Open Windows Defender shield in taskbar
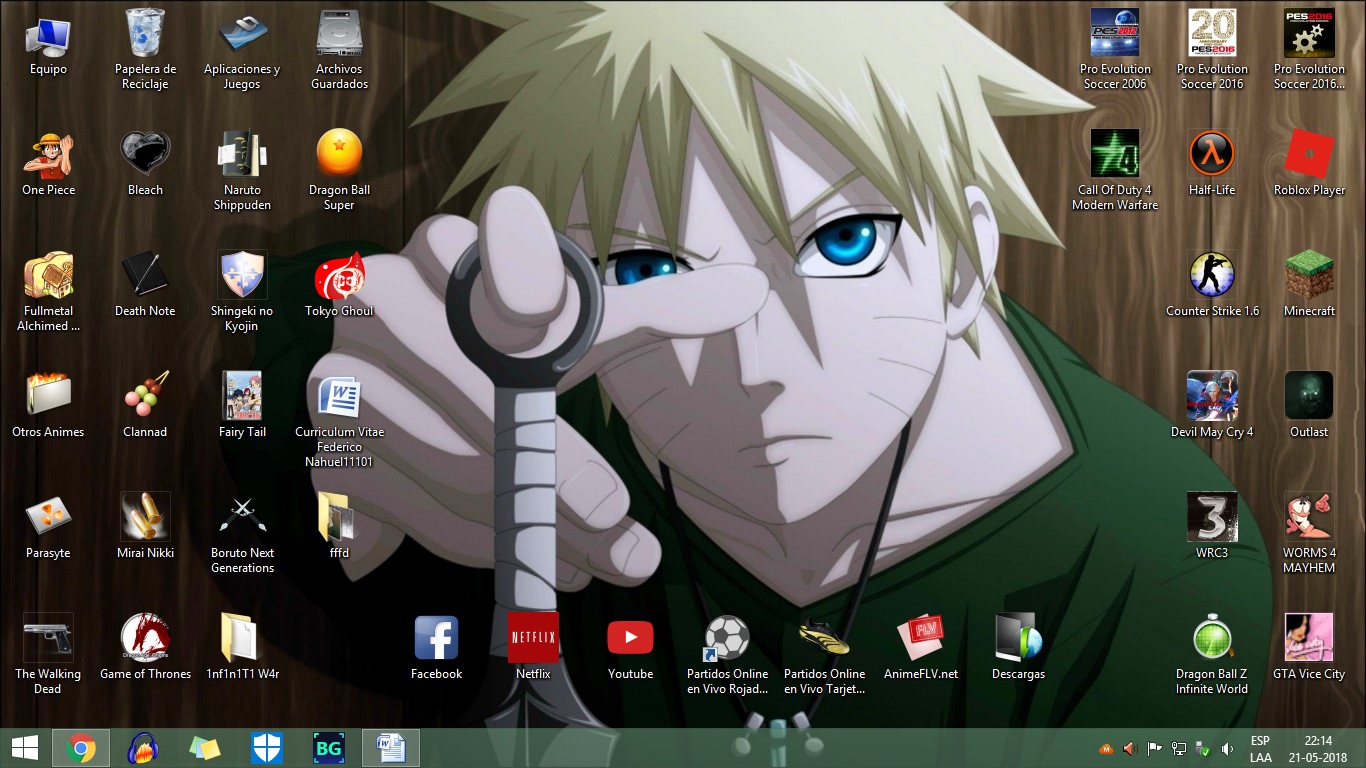The height and width of the screenshot is (768, 1366). click(x=267, y=748)
